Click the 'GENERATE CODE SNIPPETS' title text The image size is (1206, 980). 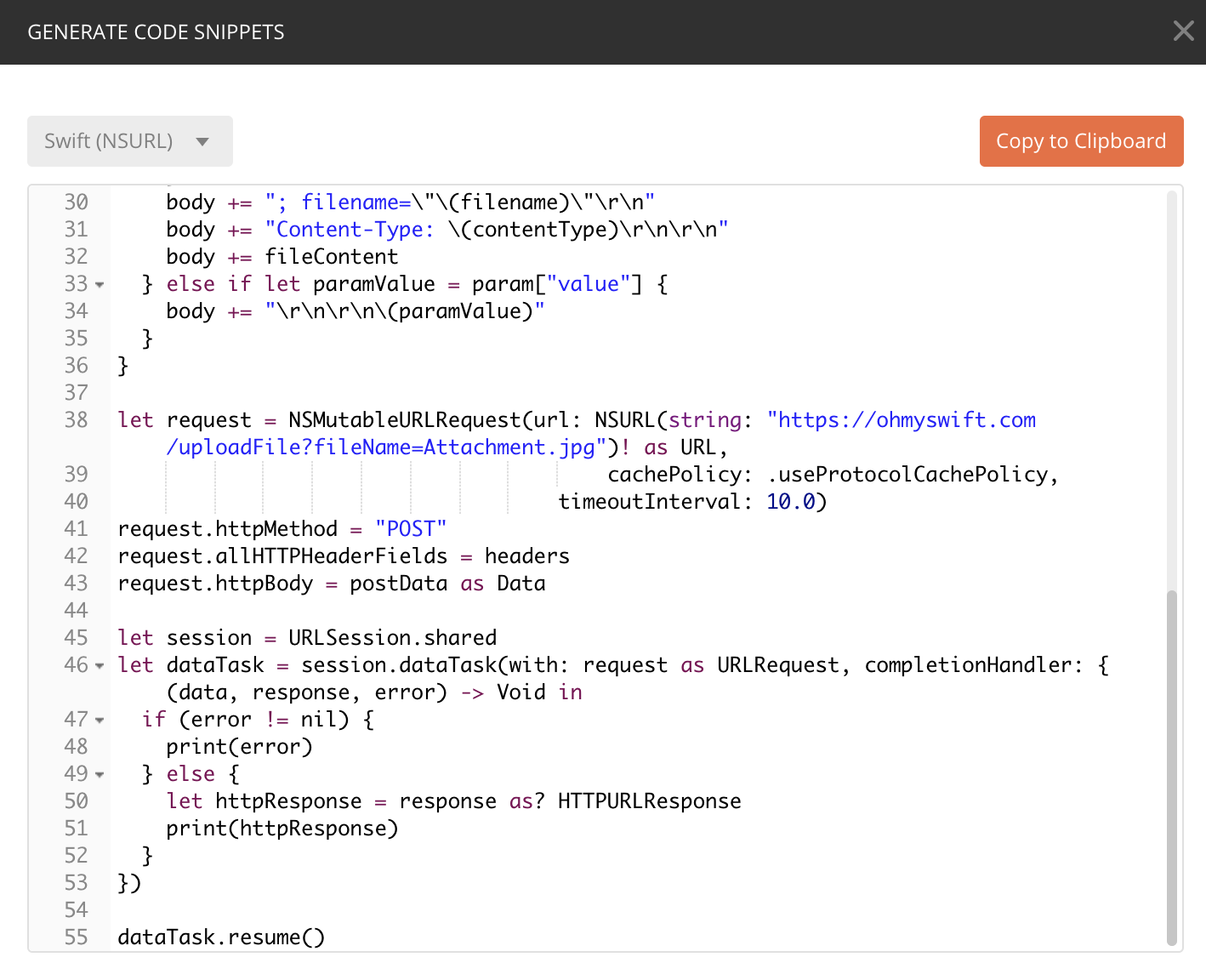pyautogui.click(x=156, y=32)
